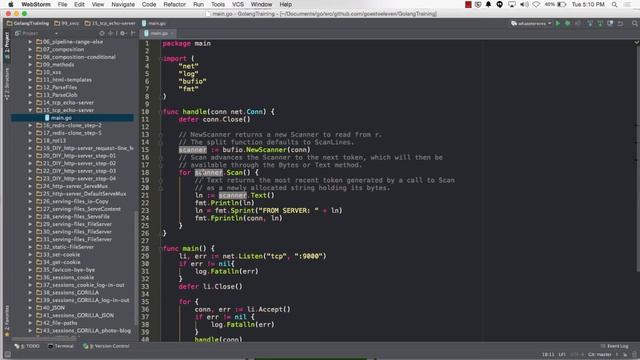Click GolangTraining breadcrumb in navigation bar
Image resolution: width=640 pixels, height=360 pixels.
point(28,23)
